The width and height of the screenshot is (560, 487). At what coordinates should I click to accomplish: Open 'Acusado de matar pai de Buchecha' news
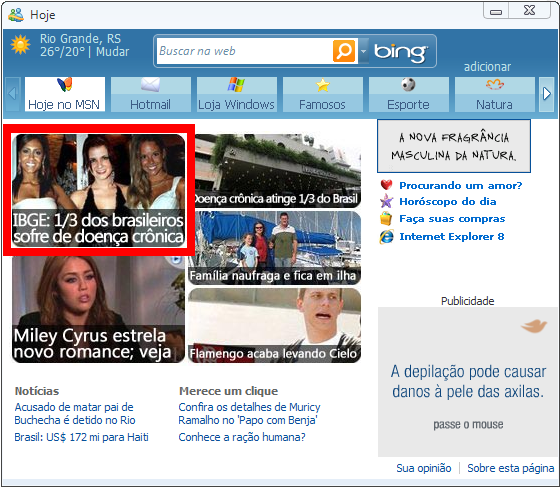point(75,413)
